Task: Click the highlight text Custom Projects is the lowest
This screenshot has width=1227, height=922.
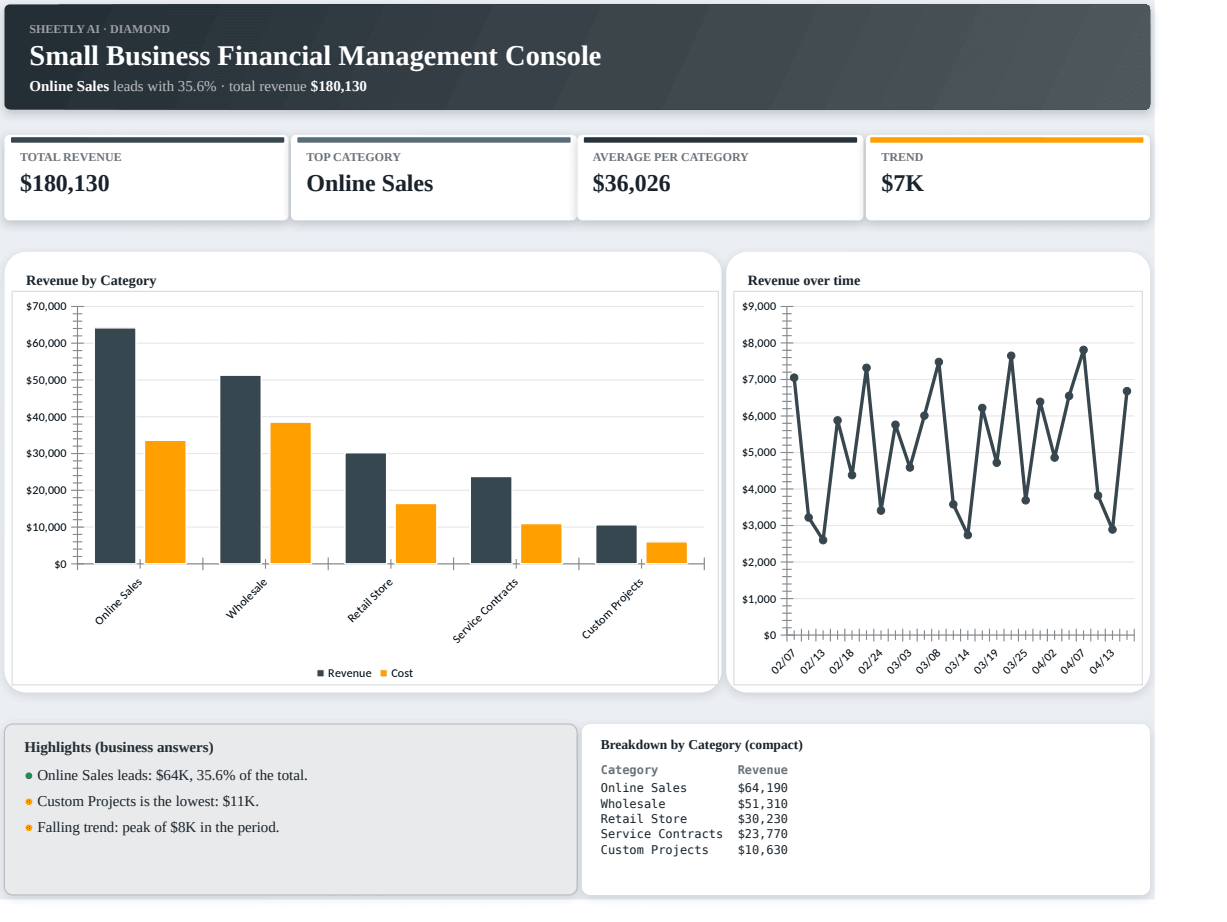Action: [148, 802]
